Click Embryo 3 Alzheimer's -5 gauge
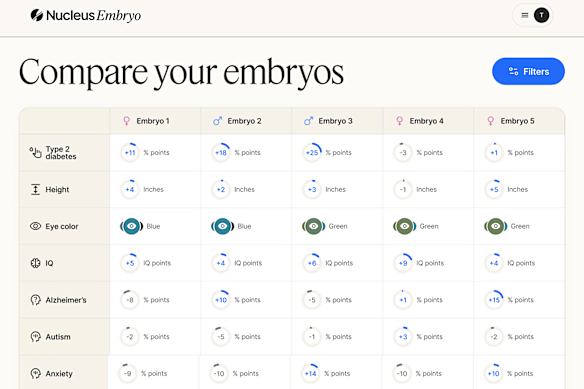This screenshot has height=389, width=584. (312, 300)
